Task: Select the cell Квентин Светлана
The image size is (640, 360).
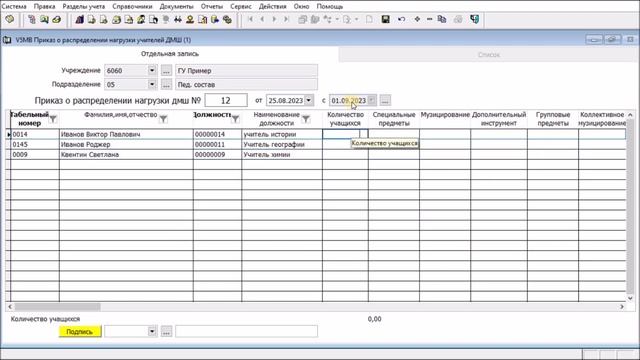Action: [126, 155]
